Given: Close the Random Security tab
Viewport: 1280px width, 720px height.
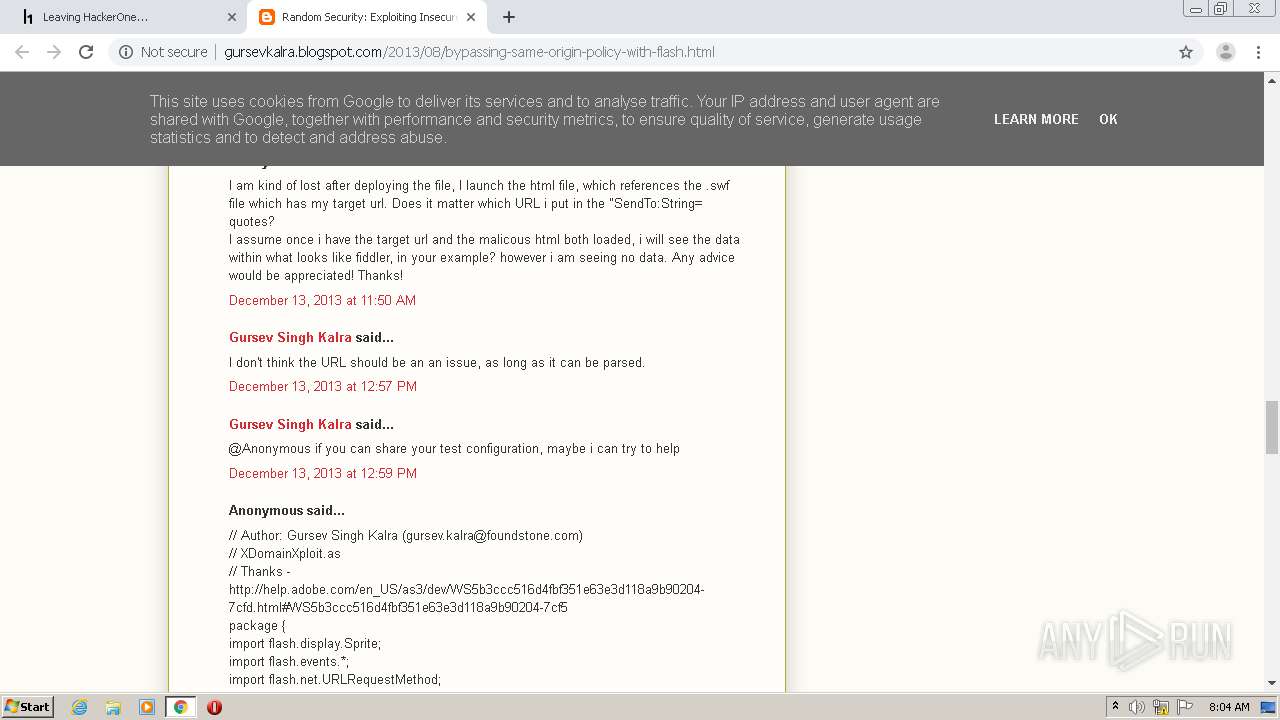Looking at the screenshot, I should point(471,17).
